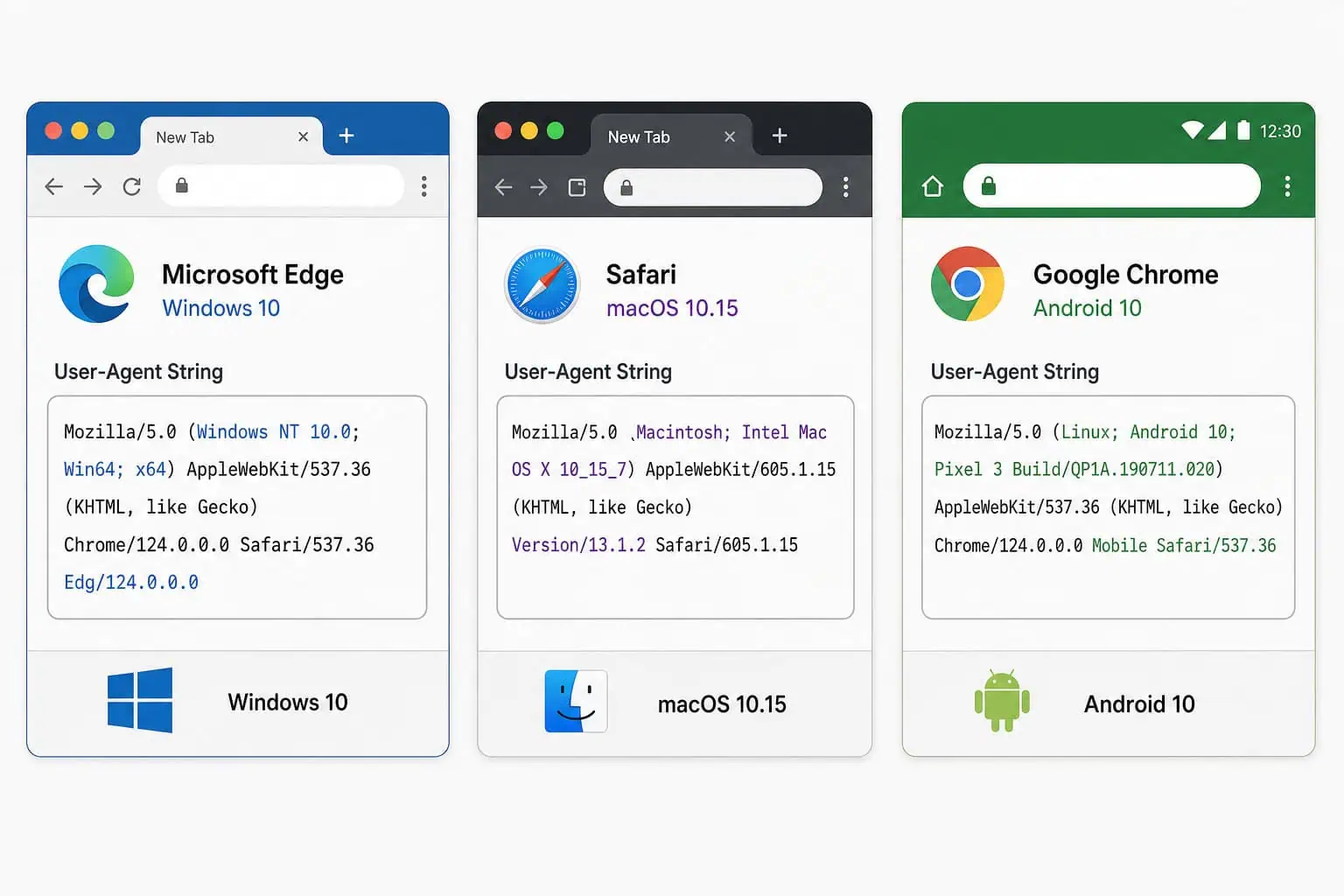Click the green Android robot icon
The width and height of the screenshot is (1344, 896).
click(x=1002, y=701)
